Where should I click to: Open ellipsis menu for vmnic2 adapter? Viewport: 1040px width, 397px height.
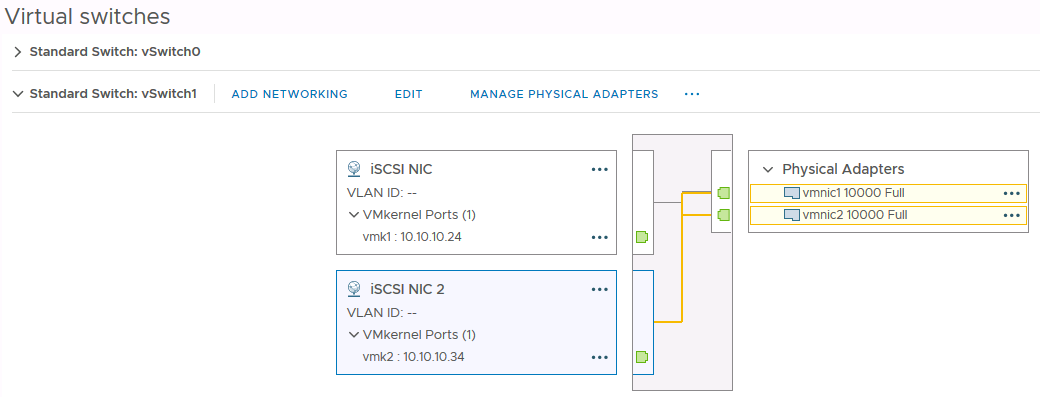pyautogui.click(x=1011, y=215)
